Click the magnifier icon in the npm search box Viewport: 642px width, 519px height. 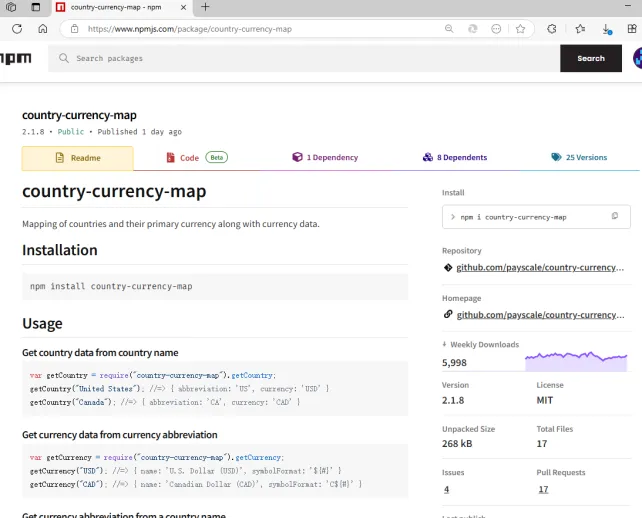pos(63,58)
